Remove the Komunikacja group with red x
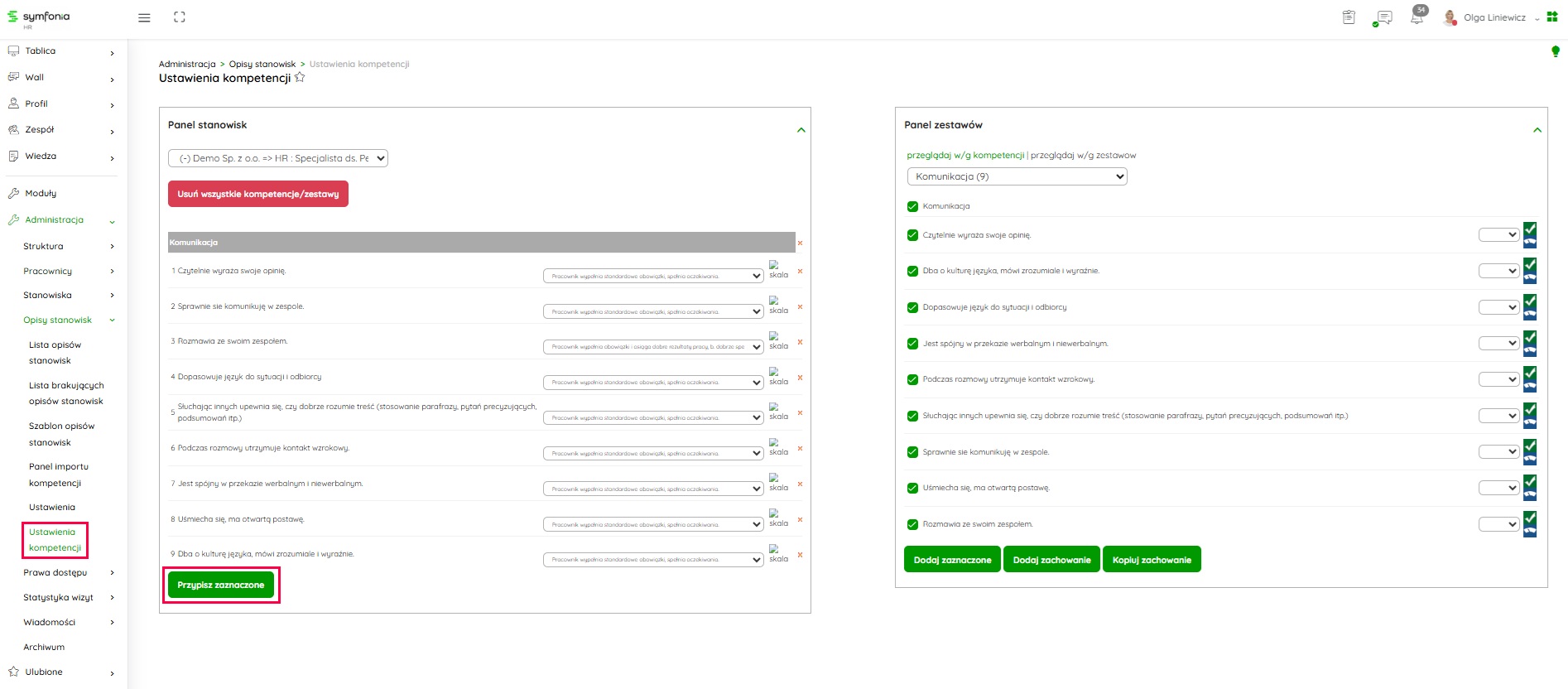Screen dimensions: 1568x689 (x=800, y=243)
